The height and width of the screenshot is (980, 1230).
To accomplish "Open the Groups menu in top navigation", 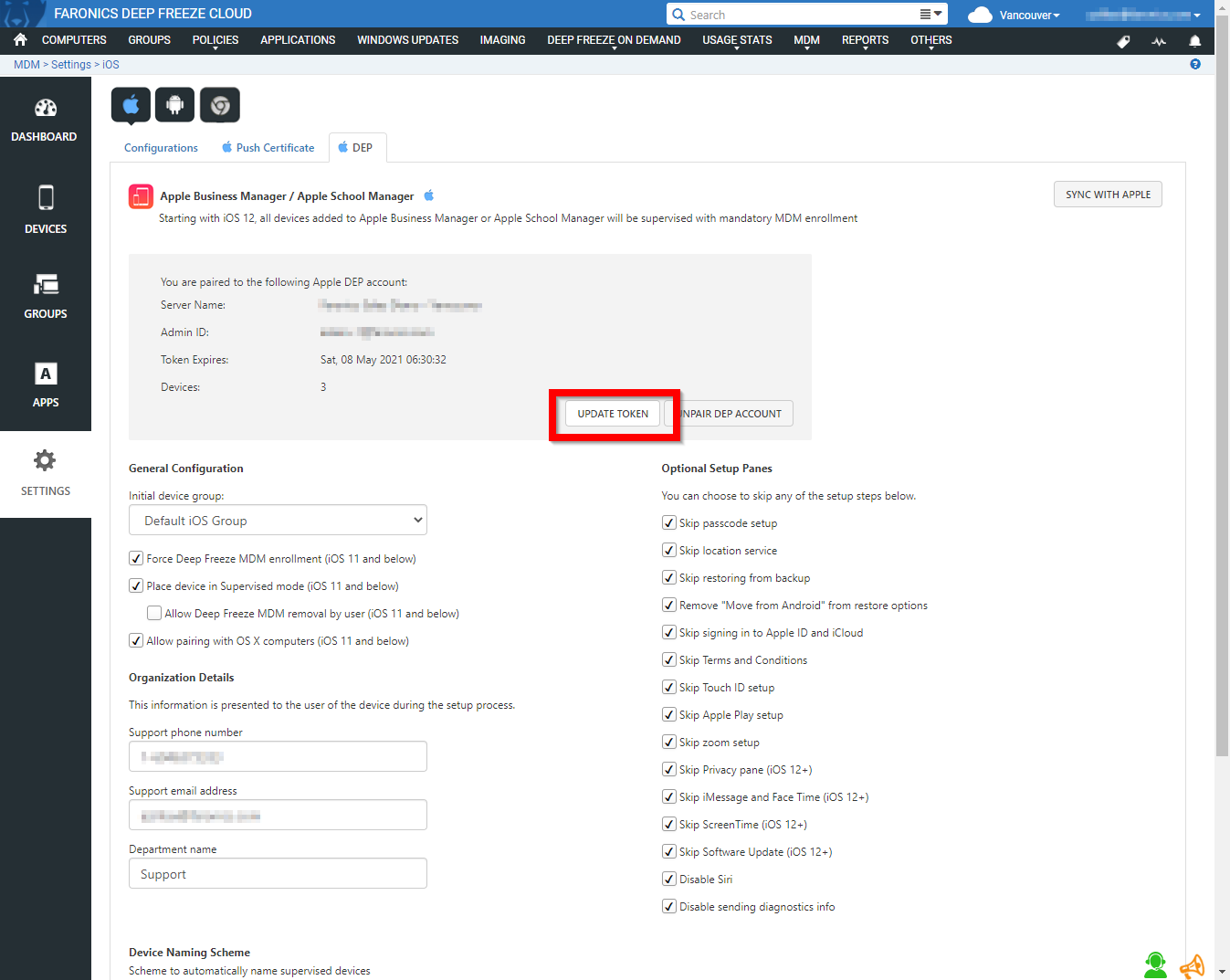I will tap(150, 40).
